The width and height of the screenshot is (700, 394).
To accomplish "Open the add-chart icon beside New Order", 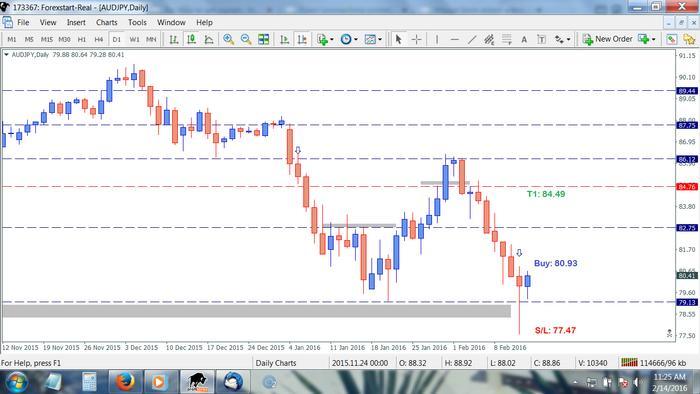I will point(643,39).
